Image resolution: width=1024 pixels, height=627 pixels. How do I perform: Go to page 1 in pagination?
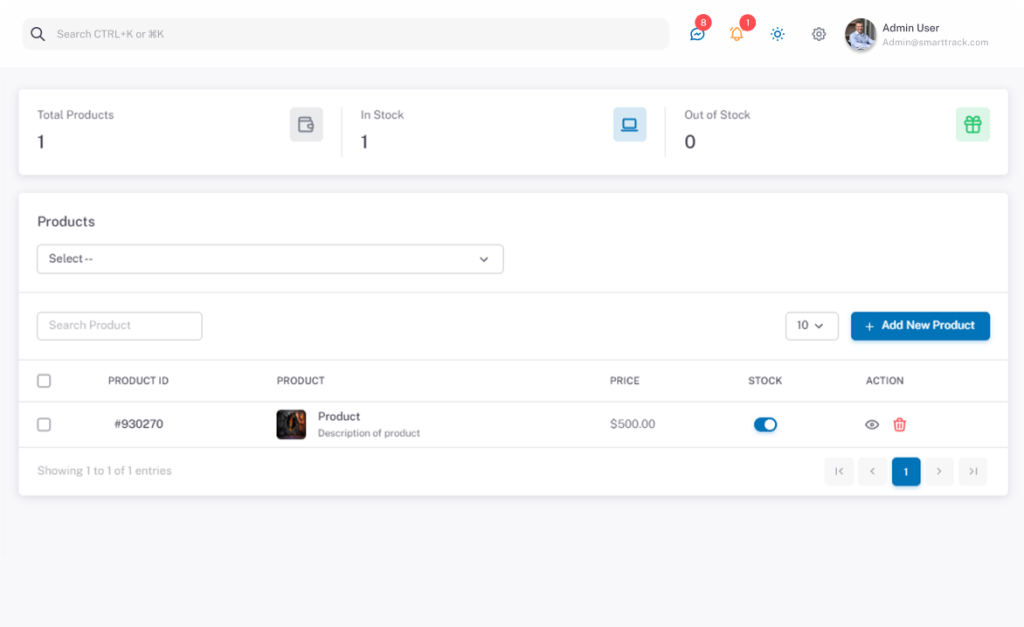905,472
